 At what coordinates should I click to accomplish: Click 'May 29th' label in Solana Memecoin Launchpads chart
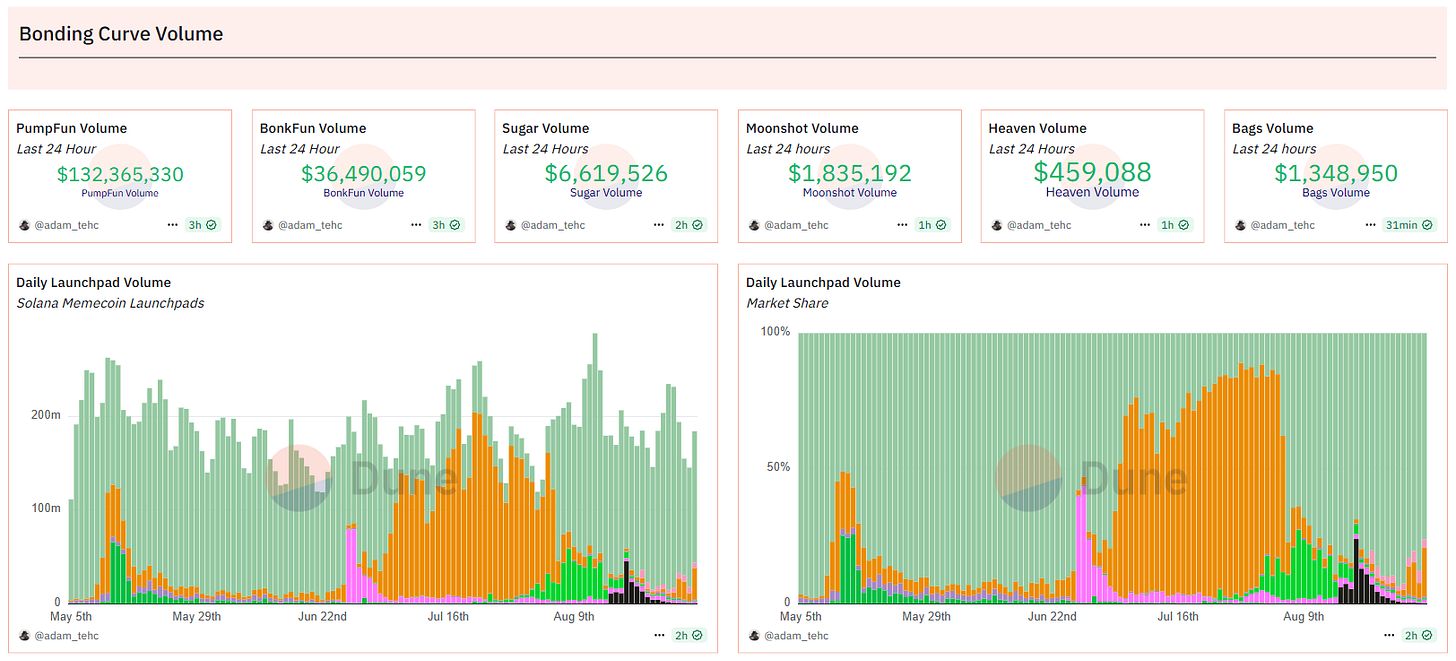click(x=197, y=617)
